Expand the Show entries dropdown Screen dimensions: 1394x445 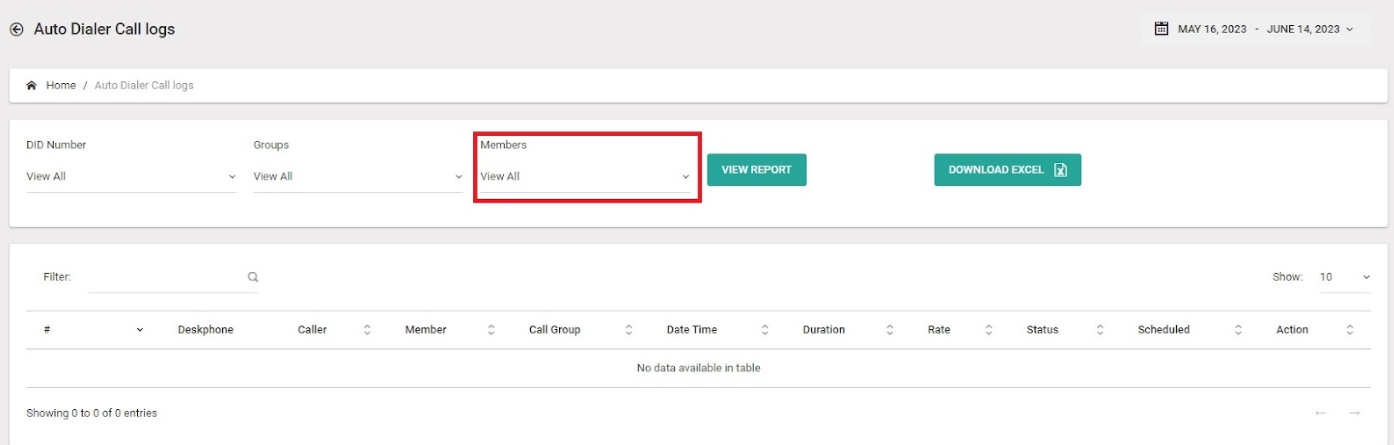point(1344,277)
